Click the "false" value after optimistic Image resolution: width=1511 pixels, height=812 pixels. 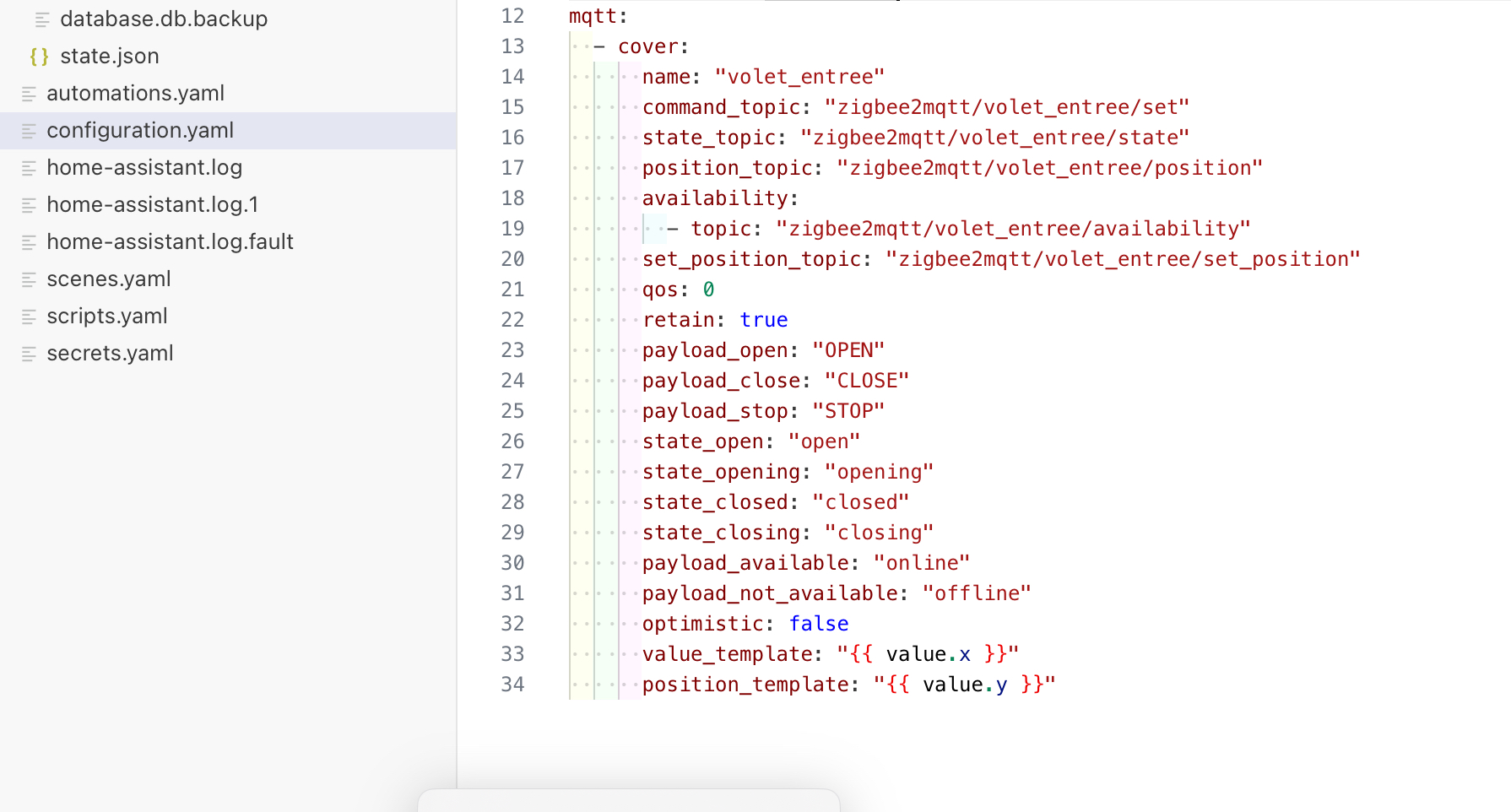tap(818, 624)
